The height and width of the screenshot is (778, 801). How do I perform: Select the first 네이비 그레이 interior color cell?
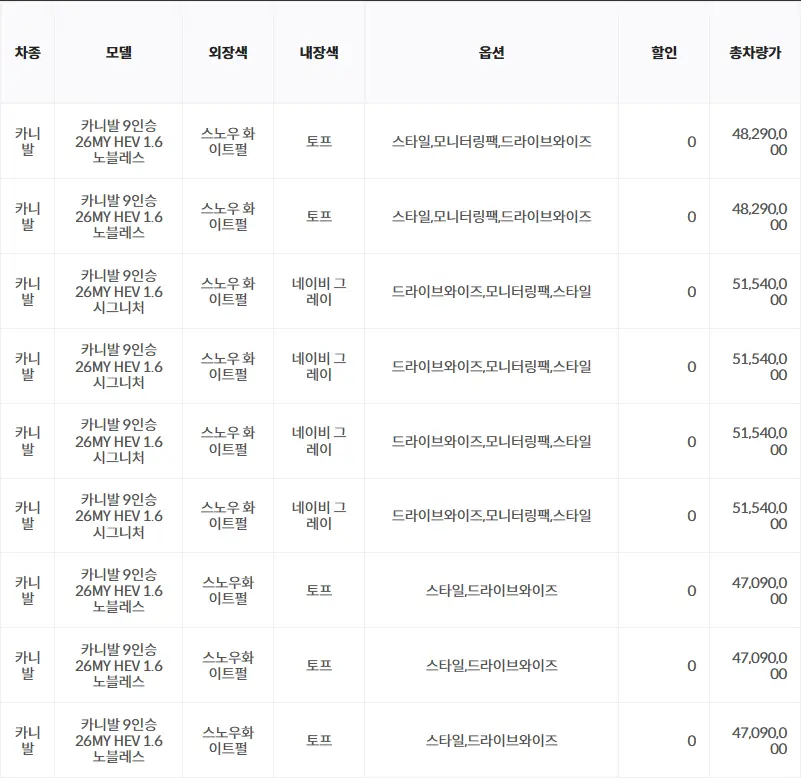[319, 292]
